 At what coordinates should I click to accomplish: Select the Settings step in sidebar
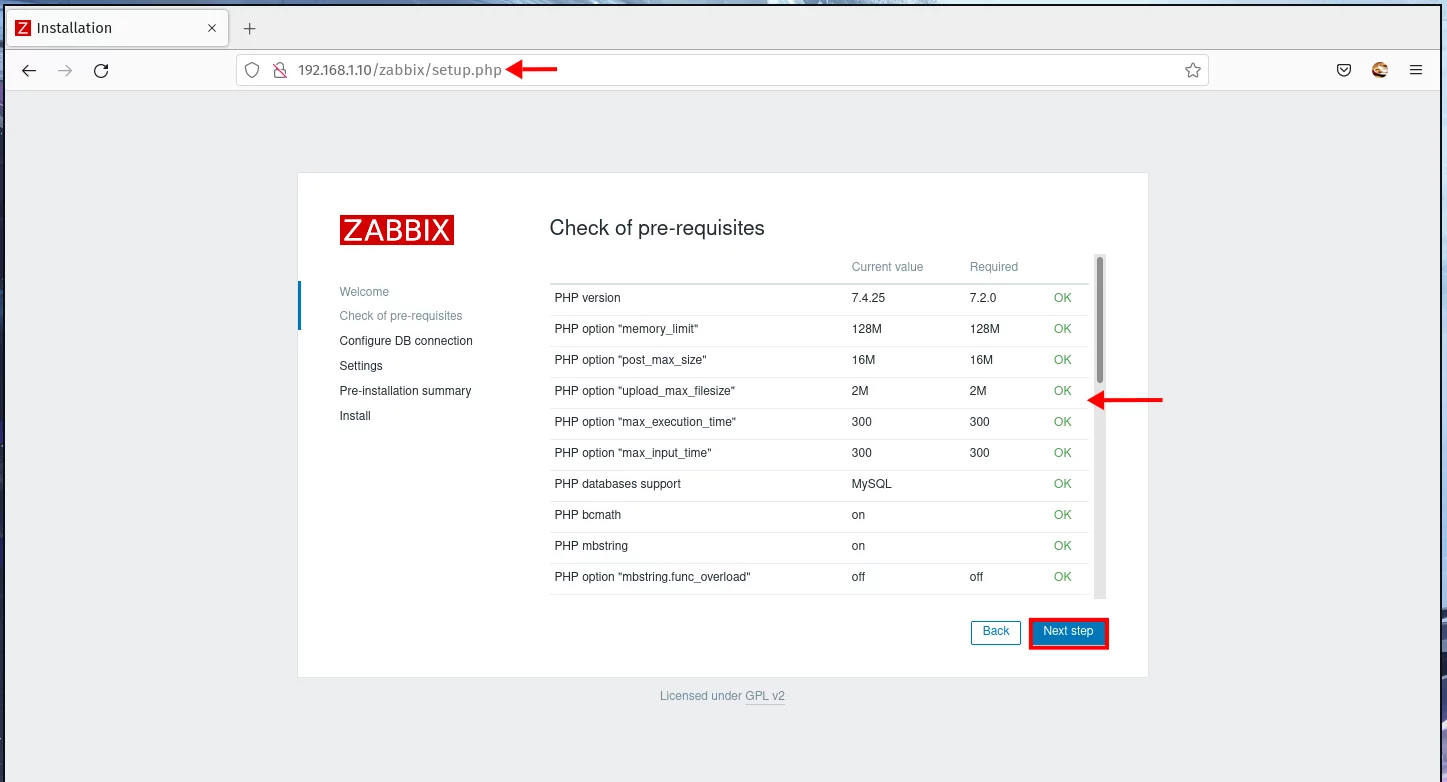coord(361,366)
